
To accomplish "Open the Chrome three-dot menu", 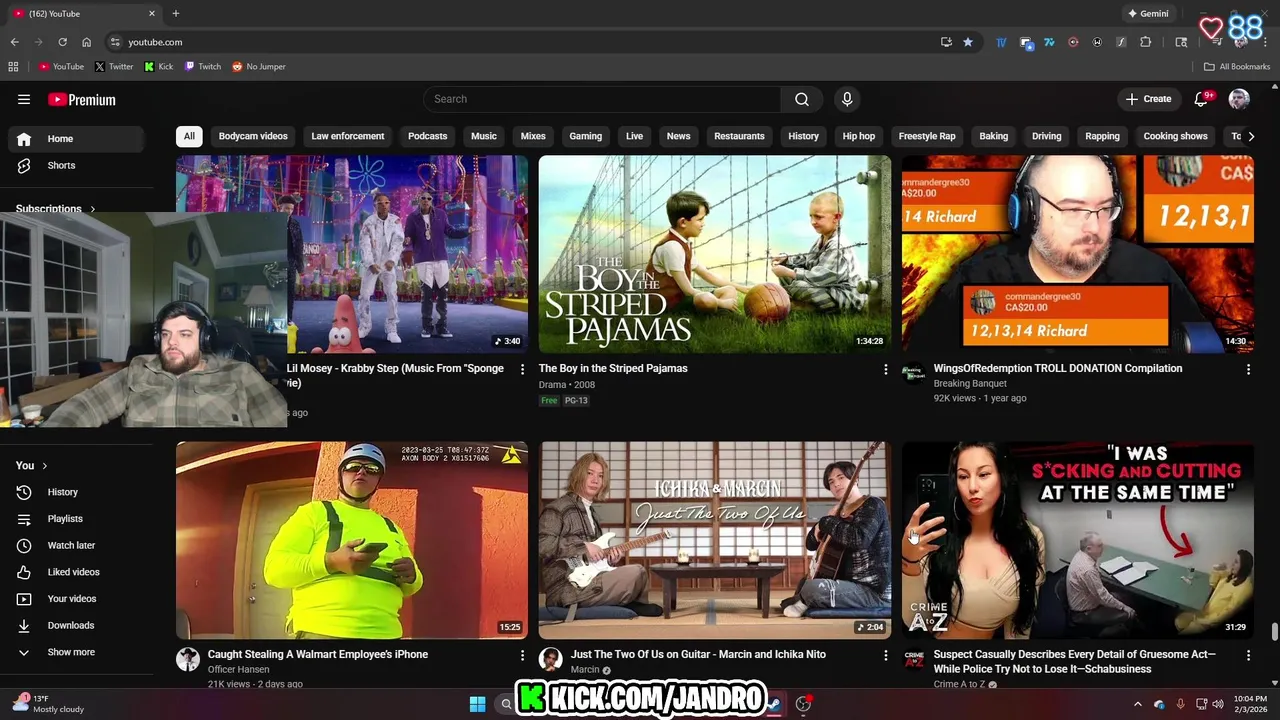I will click(1266, 42).
